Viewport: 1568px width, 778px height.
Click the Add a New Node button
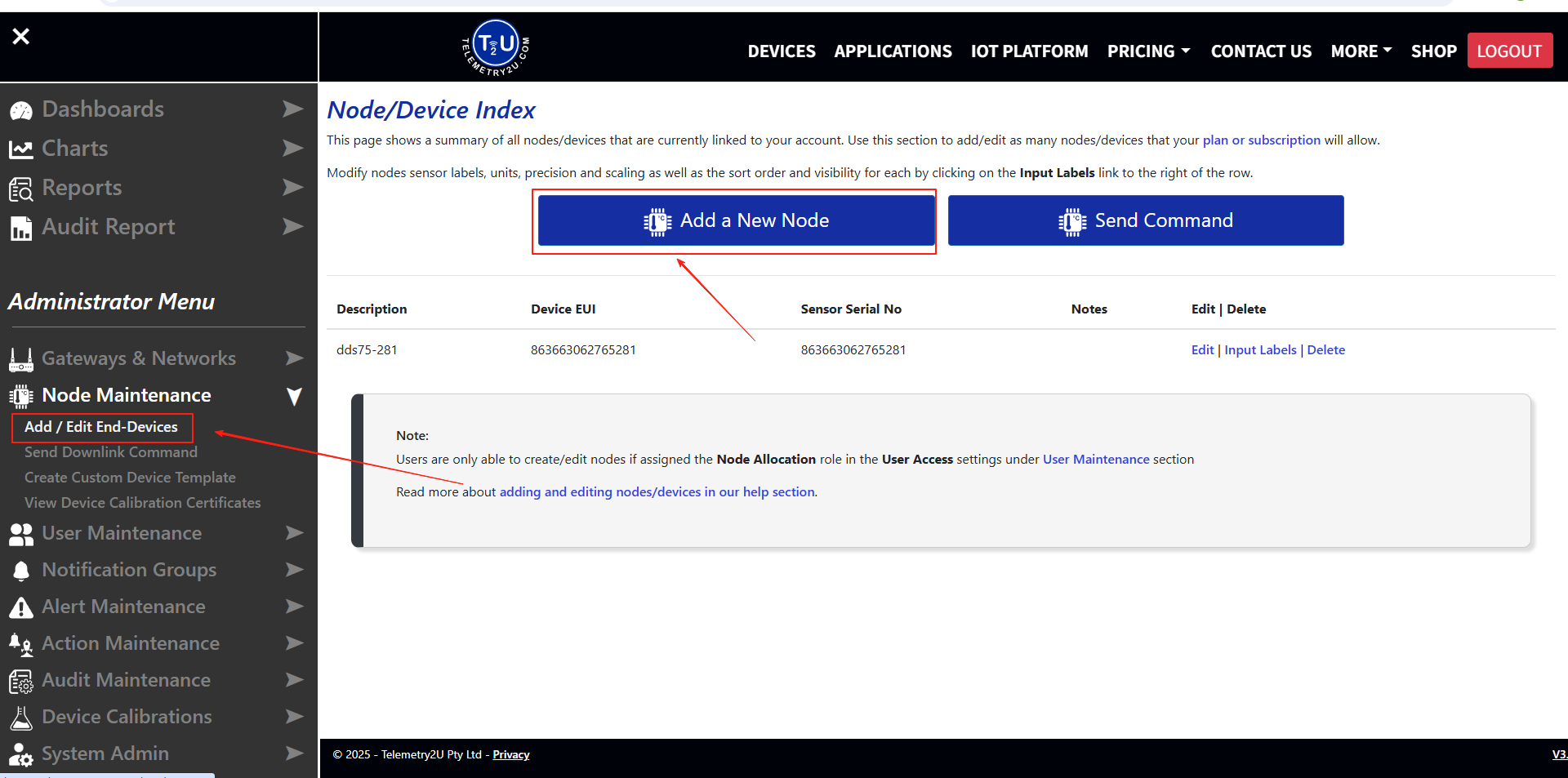[x=736, y=220]
